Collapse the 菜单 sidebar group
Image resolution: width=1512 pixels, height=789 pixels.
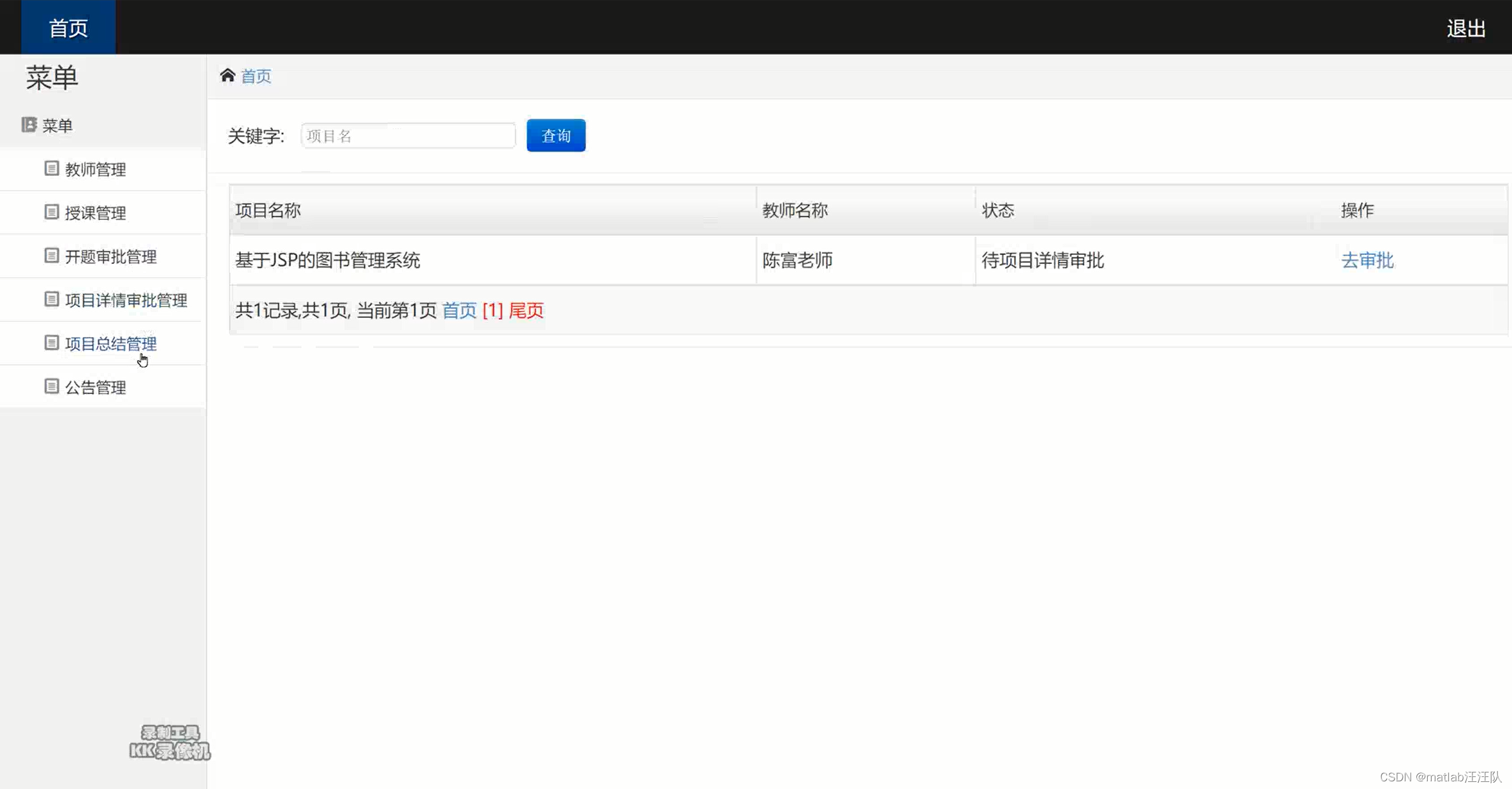[x=57, y=126]
